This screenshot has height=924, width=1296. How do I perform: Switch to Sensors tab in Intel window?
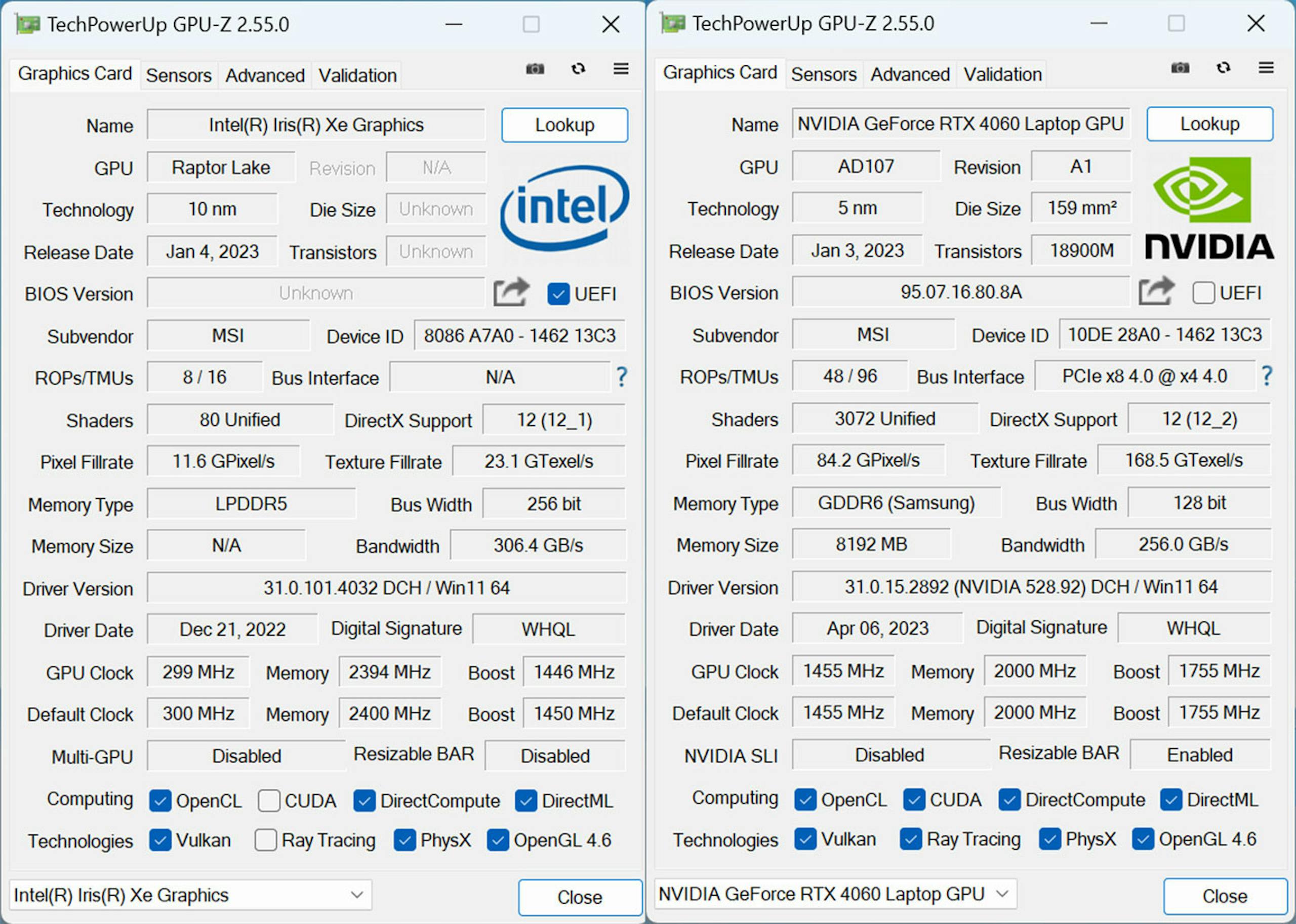[x=179, y=75]
